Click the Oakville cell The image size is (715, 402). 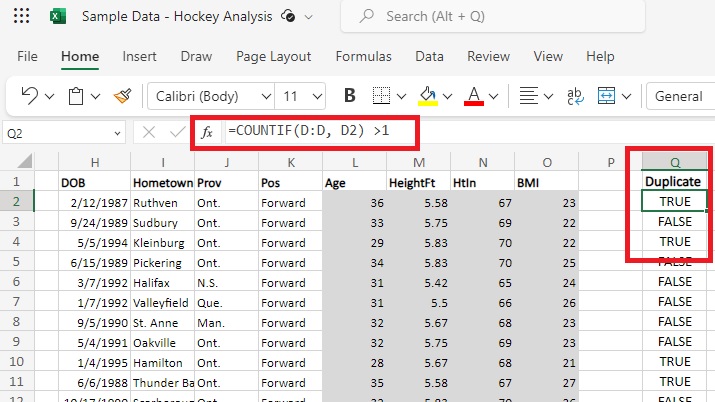[x=163, y=343]
